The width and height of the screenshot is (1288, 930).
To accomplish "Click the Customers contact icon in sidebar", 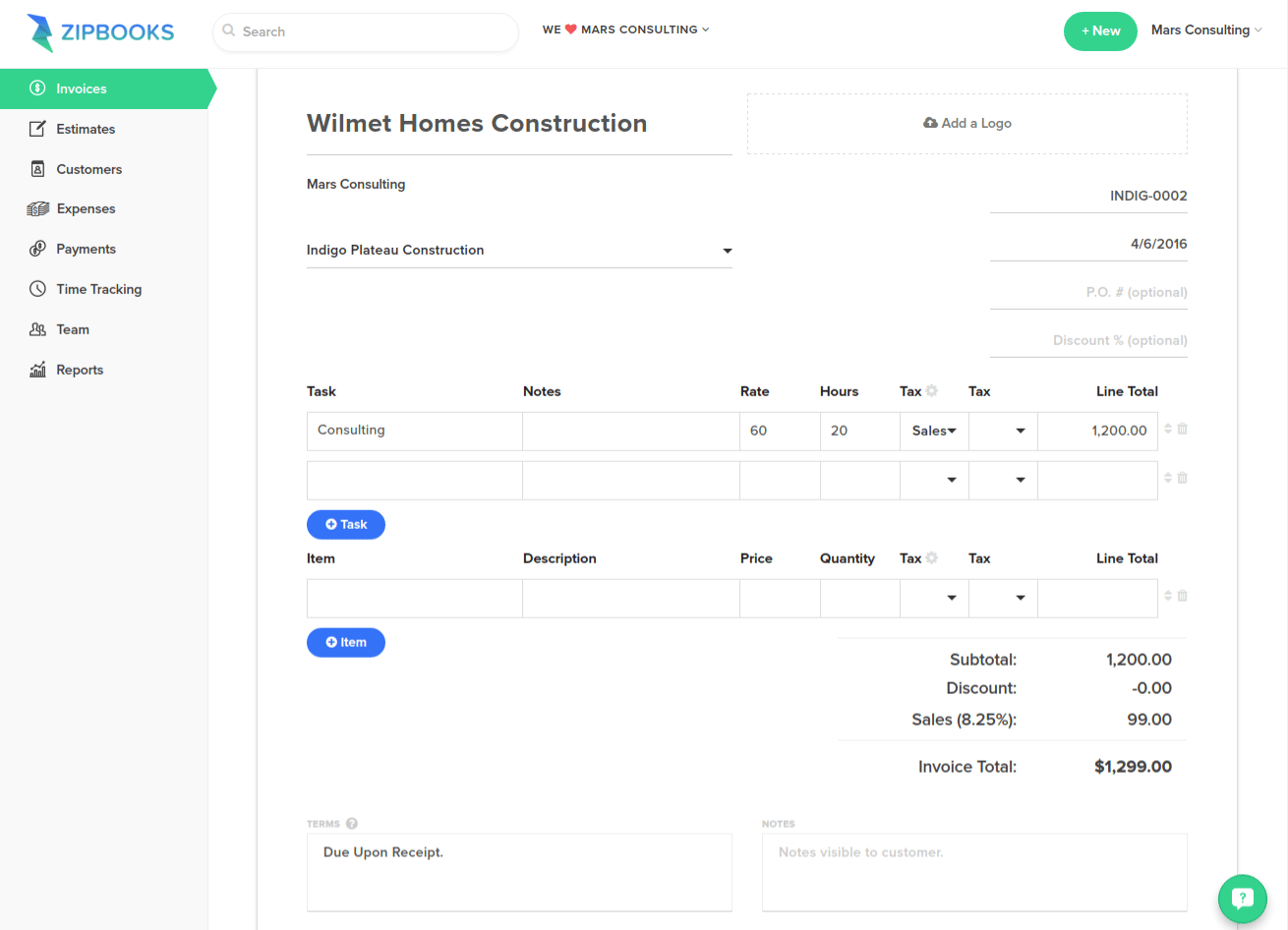I will (x=37, y=169).
